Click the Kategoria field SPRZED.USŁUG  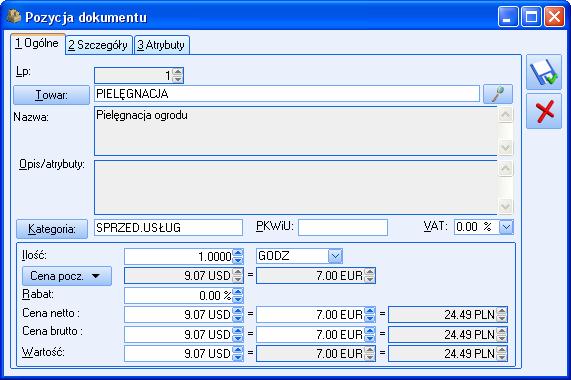pos(168,227)
